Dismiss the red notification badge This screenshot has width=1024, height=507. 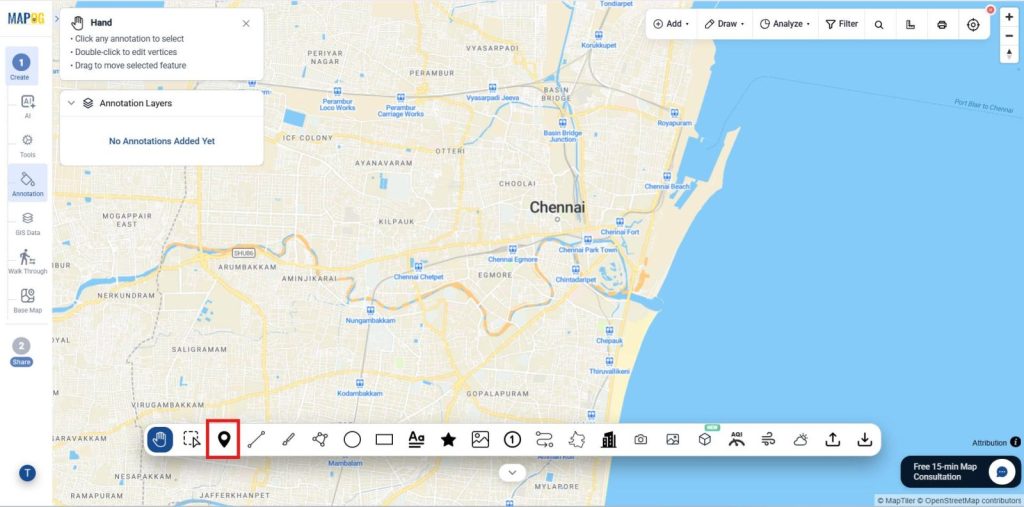tap(990, 10)
